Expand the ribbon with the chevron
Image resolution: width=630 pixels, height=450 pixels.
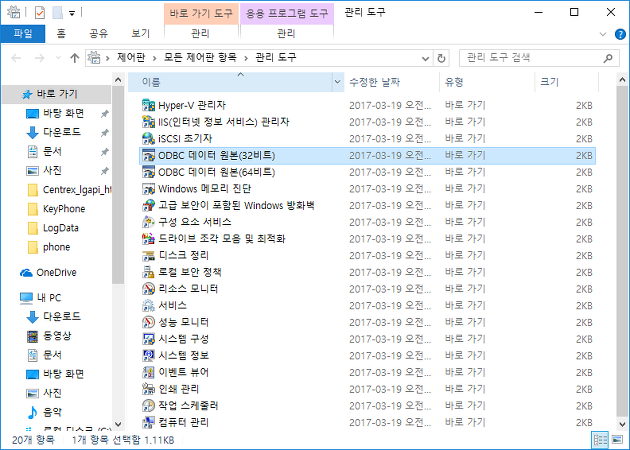(x=603, y=34)
